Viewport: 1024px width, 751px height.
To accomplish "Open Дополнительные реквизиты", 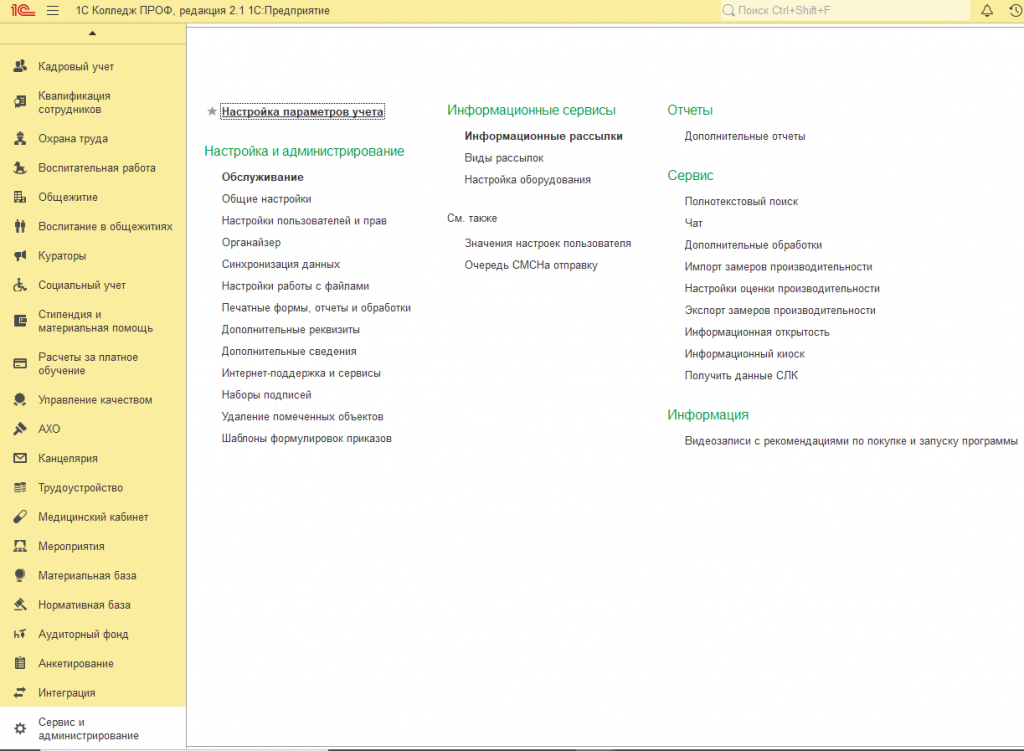I will tap(291, 330).
